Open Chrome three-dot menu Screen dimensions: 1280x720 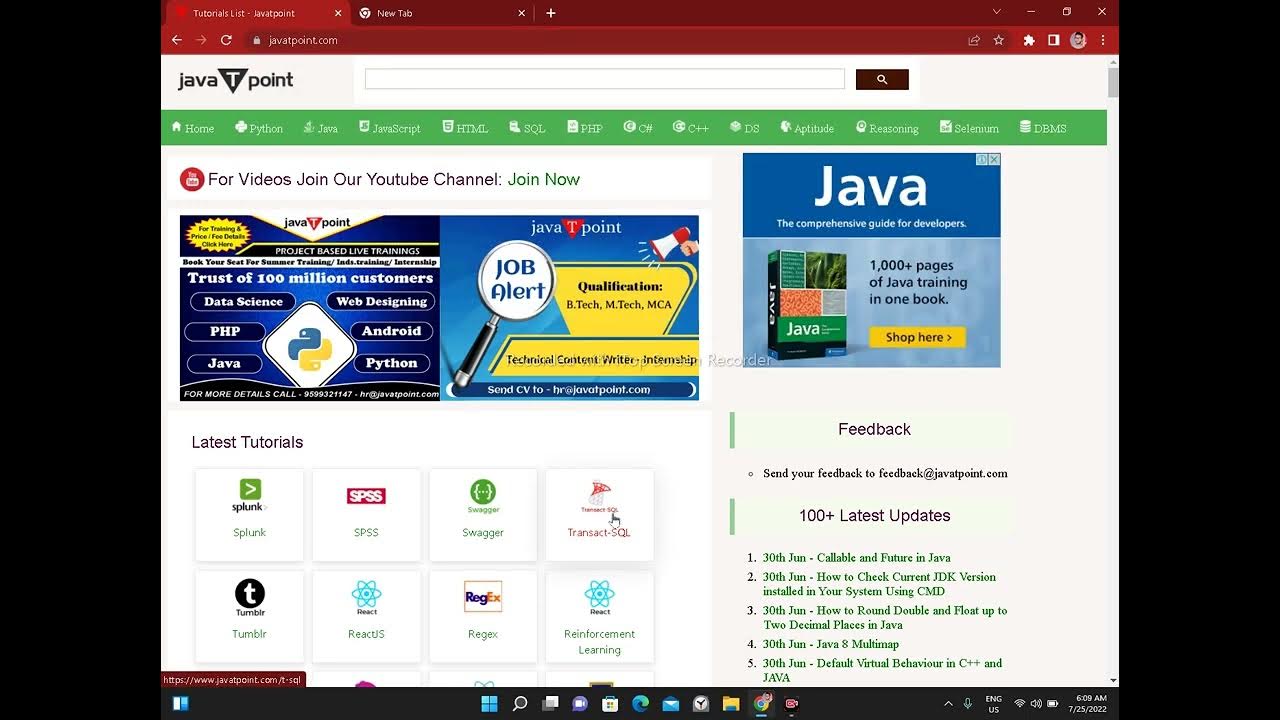1103,40
